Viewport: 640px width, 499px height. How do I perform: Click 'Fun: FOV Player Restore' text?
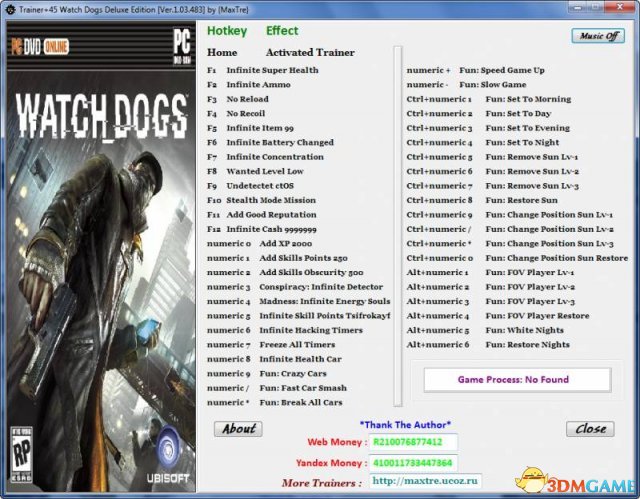(x=537, y=316)
